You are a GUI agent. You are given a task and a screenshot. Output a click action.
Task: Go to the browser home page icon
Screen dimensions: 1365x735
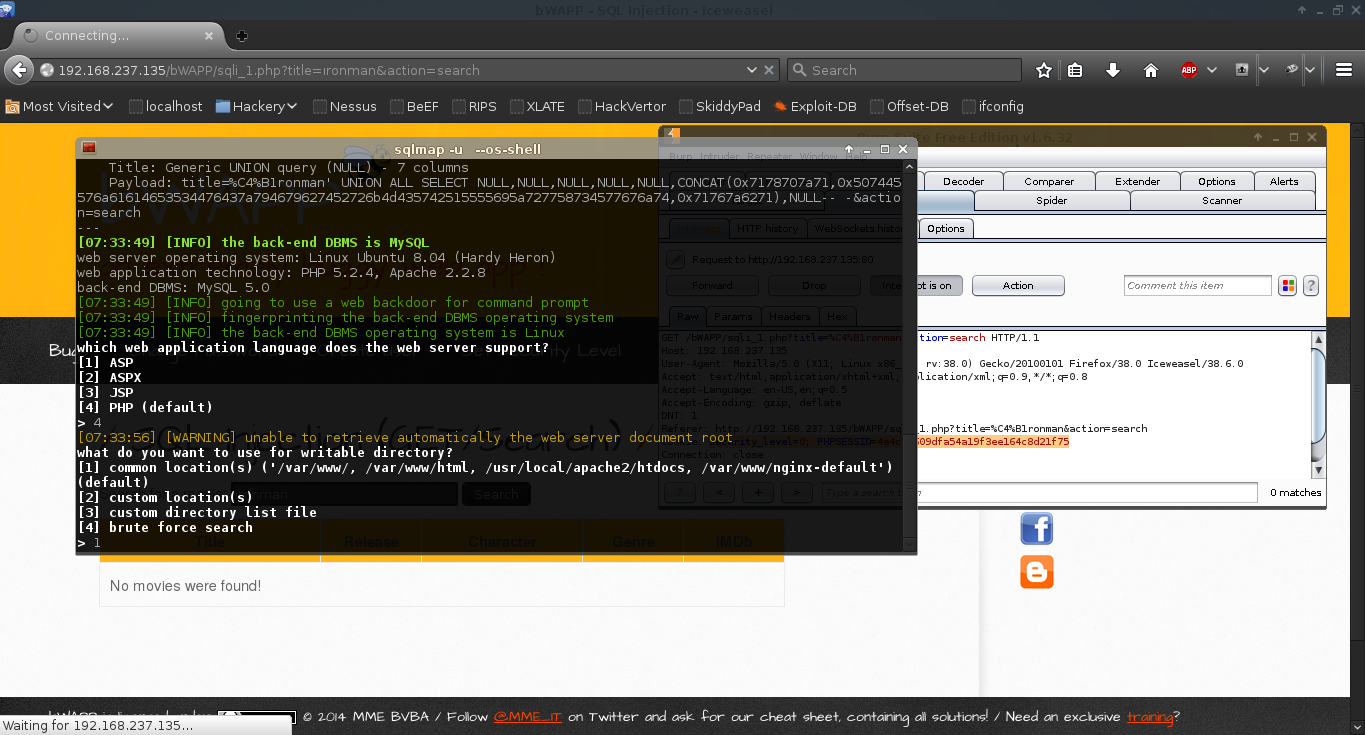coord(1150,70)
